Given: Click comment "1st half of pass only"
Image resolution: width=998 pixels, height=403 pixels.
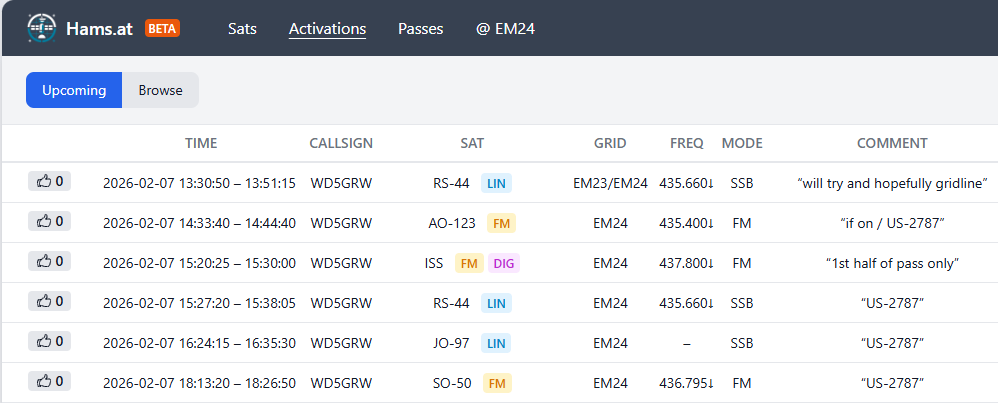Looking at the screenshot, I should [892, 264].
